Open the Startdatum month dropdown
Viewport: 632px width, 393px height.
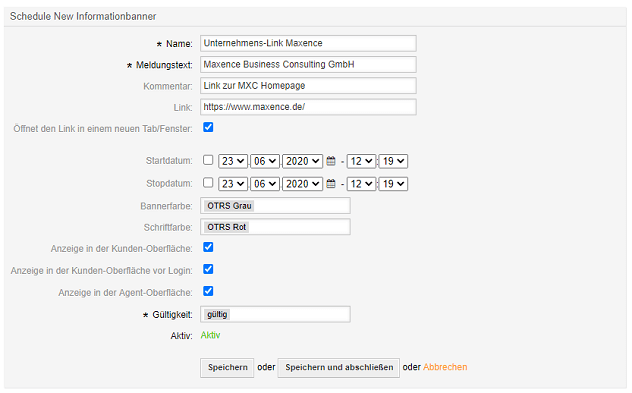[265, 161]
